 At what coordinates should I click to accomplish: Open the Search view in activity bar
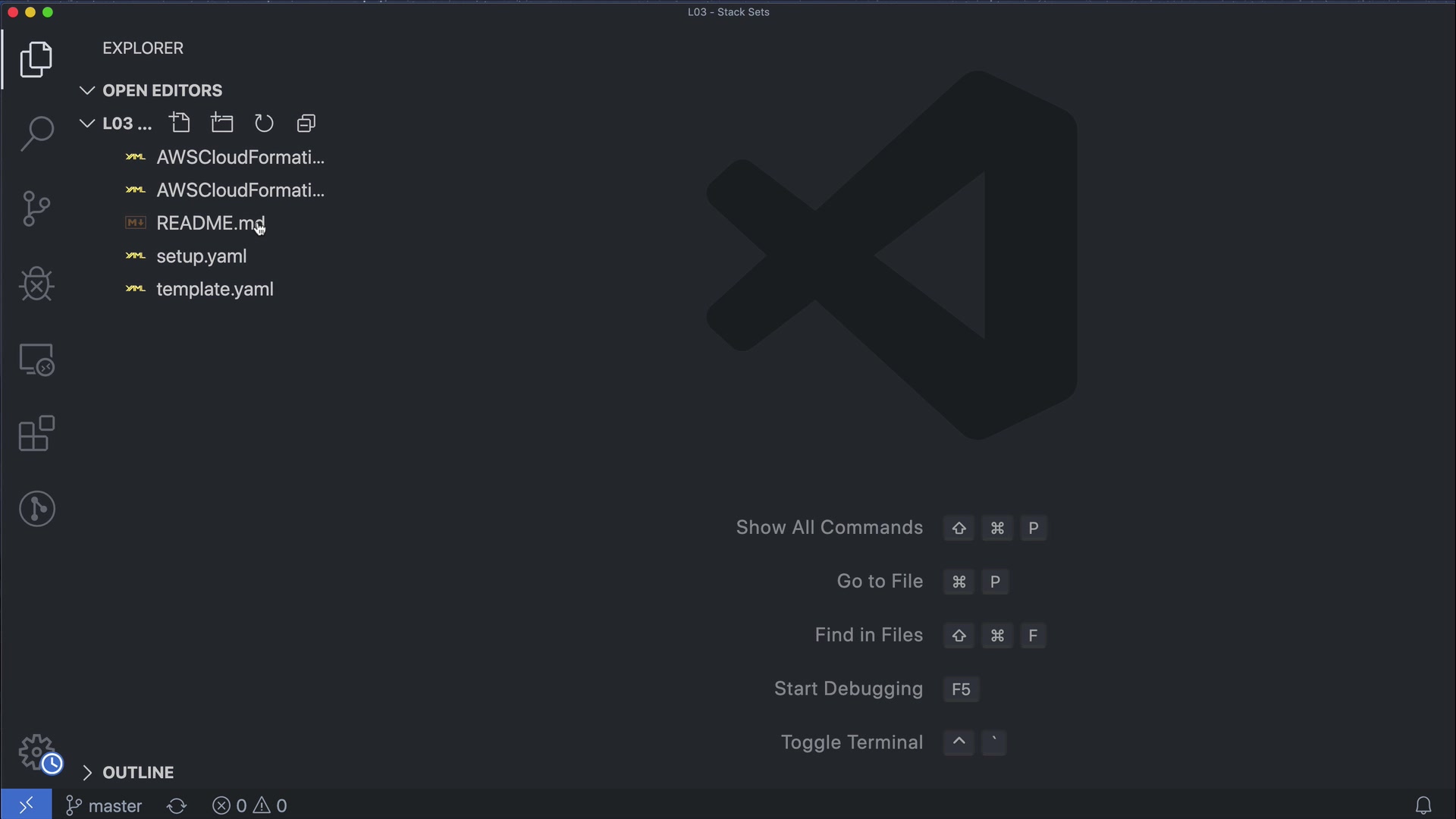click(36, 134)
